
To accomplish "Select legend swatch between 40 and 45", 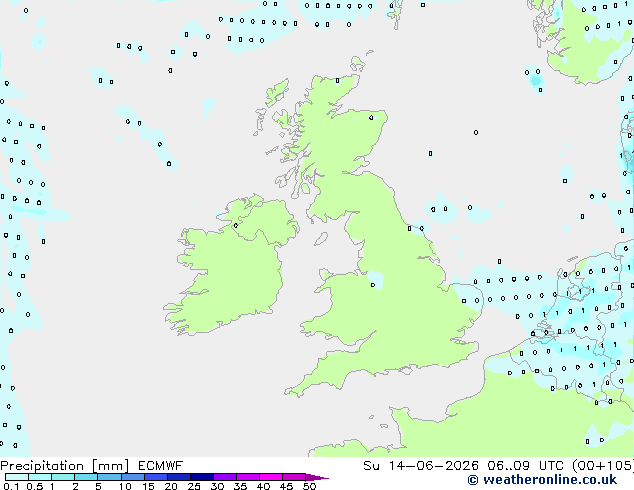I will pyautogui.click(x=271, y=477).
